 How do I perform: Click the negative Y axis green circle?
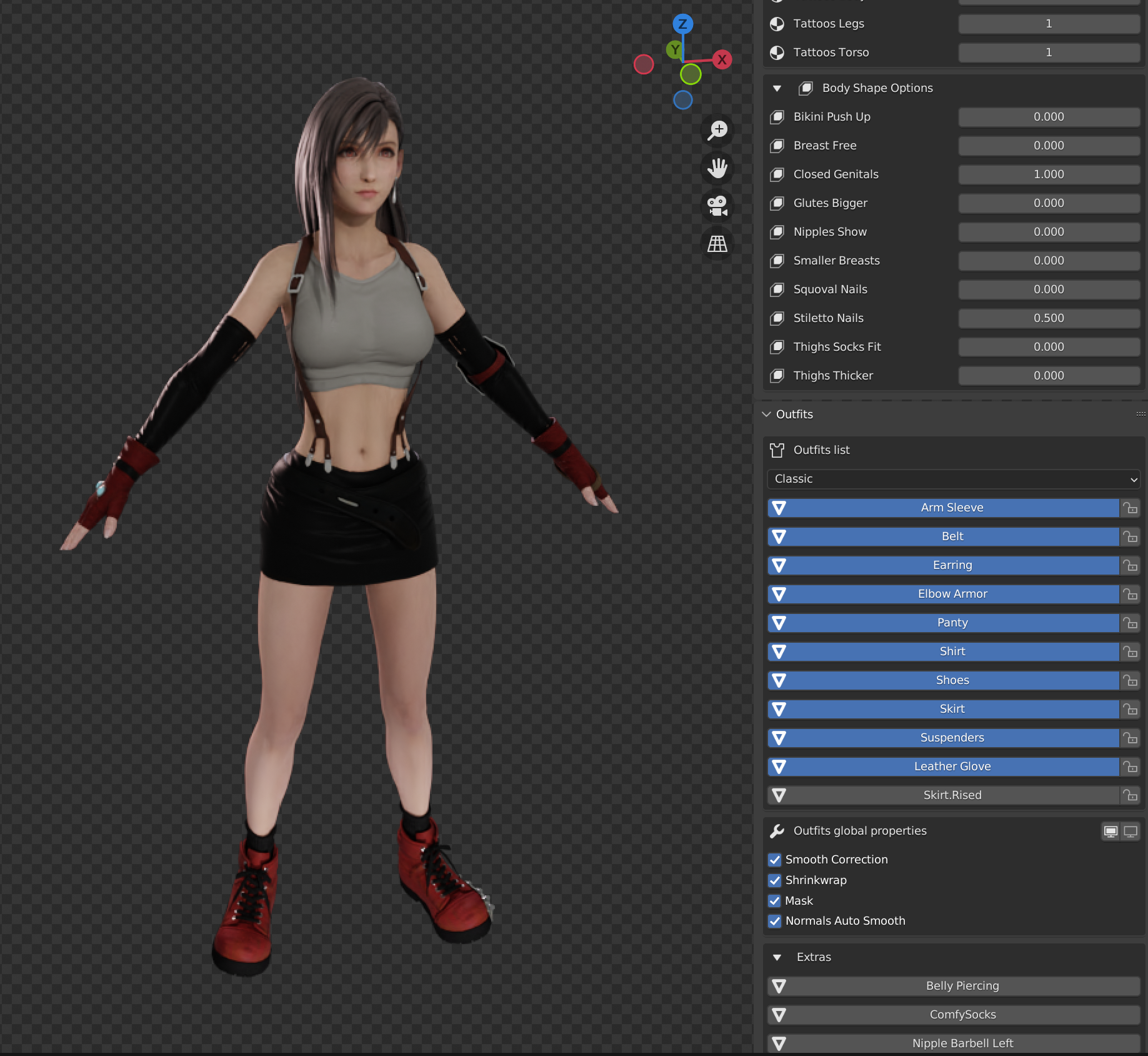(691, 74)
